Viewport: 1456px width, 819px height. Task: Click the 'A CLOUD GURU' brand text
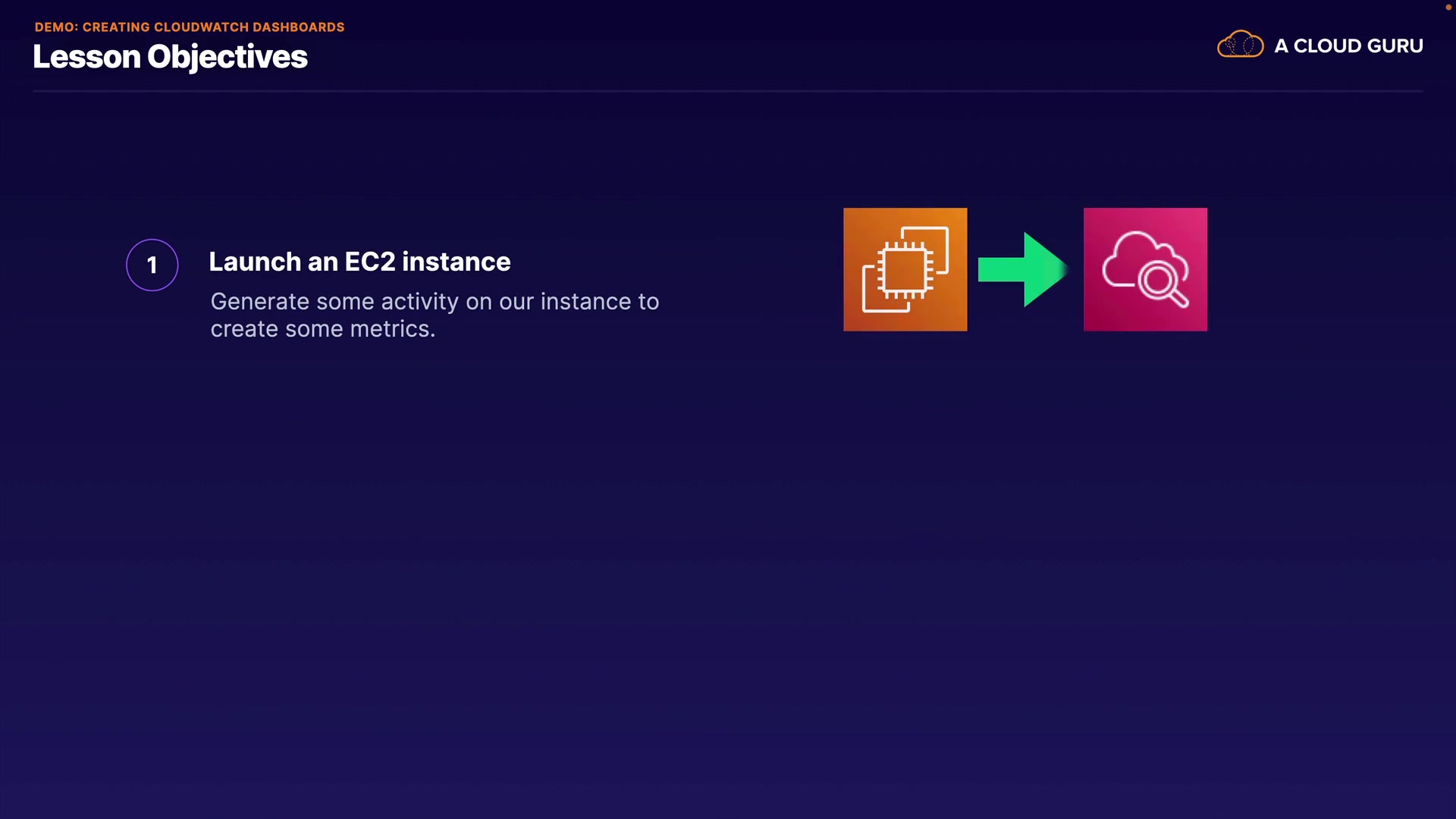tap(1348, 46)
